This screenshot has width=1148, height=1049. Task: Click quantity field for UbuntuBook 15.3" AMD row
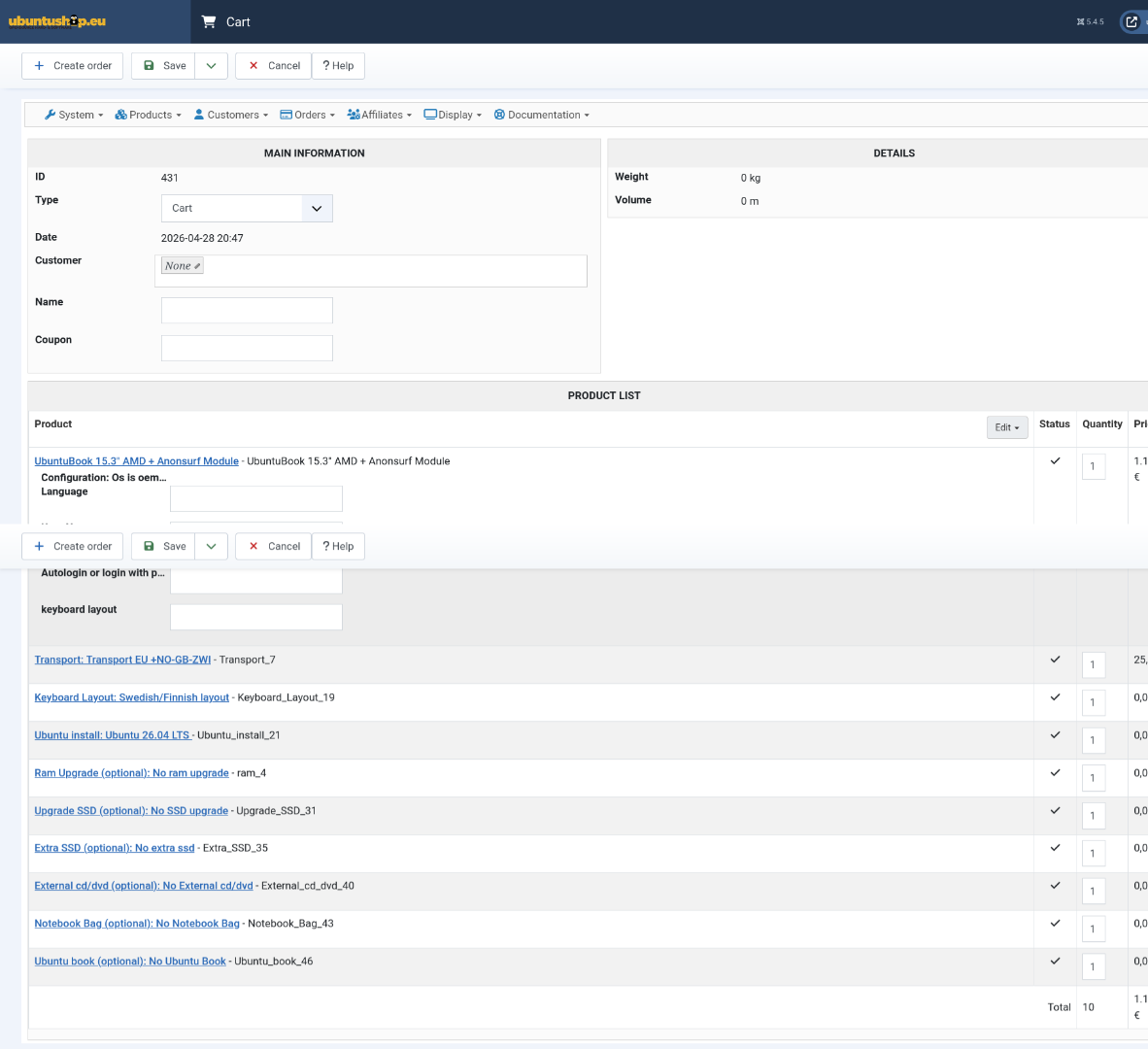click(x=1093, y=466)
